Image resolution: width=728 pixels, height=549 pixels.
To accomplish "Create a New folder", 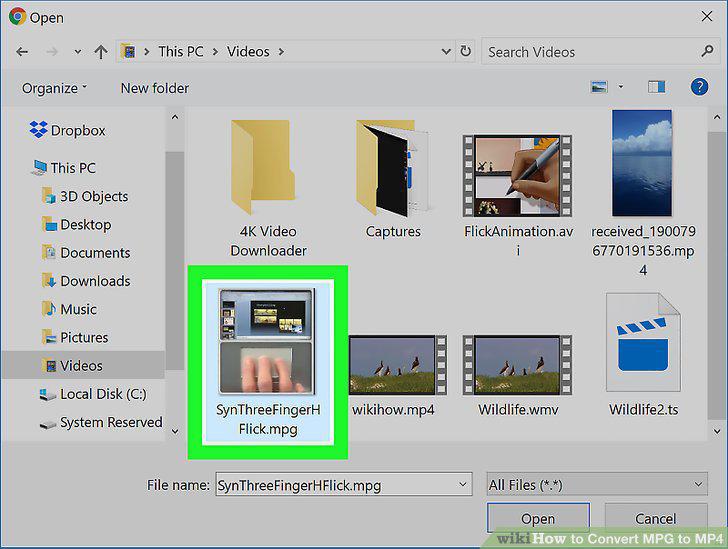I will [155, 88].
